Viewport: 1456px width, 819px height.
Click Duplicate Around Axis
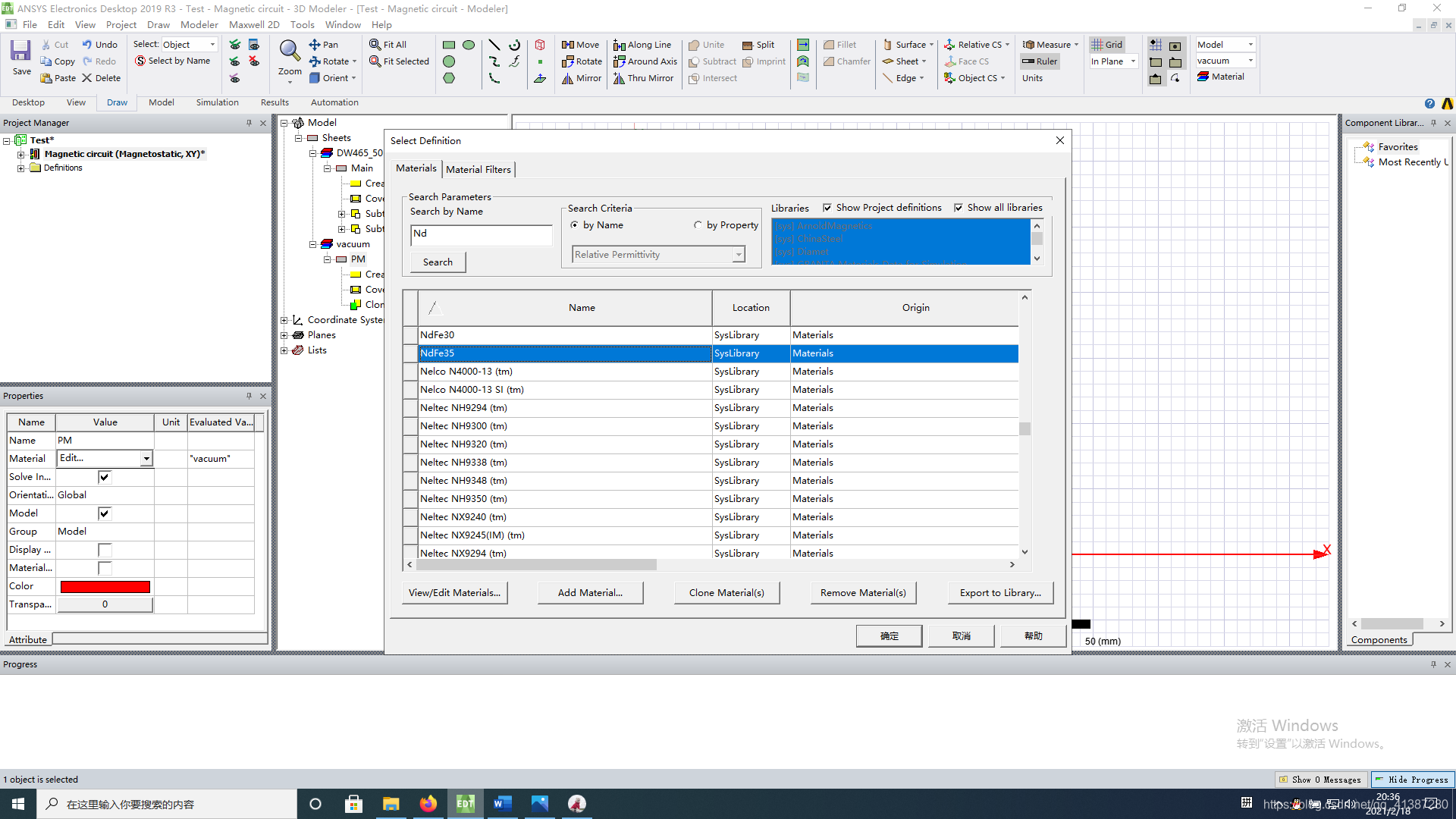click(x=645, y=61)
